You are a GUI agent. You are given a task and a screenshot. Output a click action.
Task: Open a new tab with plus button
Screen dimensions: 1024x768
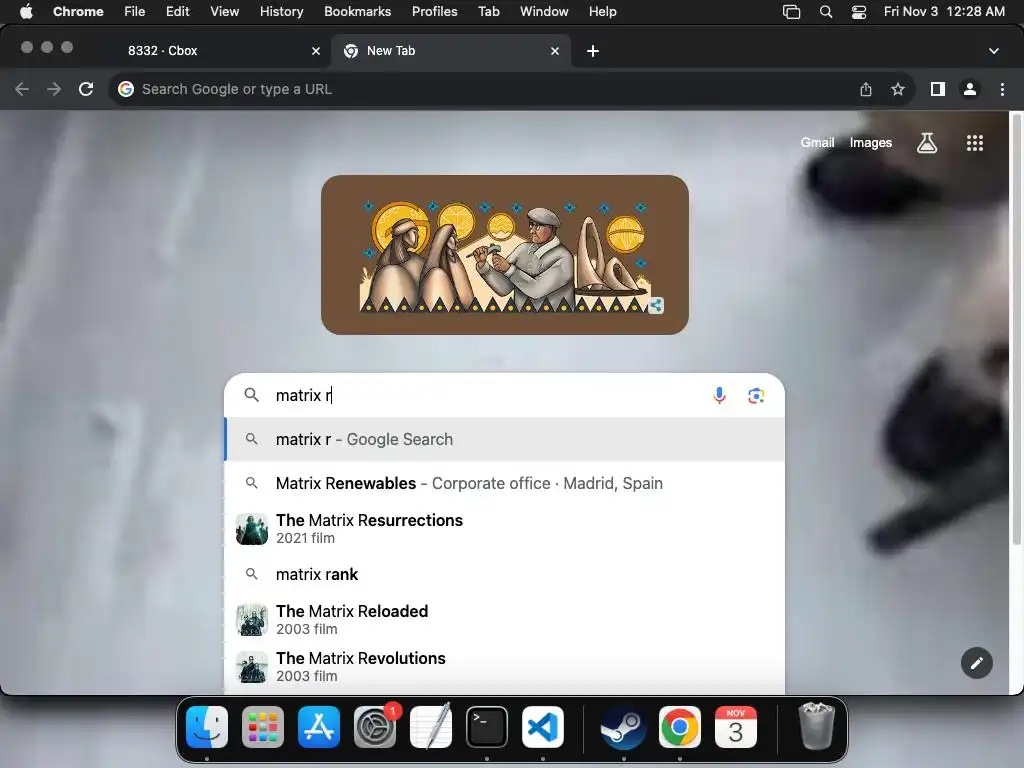click(593, 51)
